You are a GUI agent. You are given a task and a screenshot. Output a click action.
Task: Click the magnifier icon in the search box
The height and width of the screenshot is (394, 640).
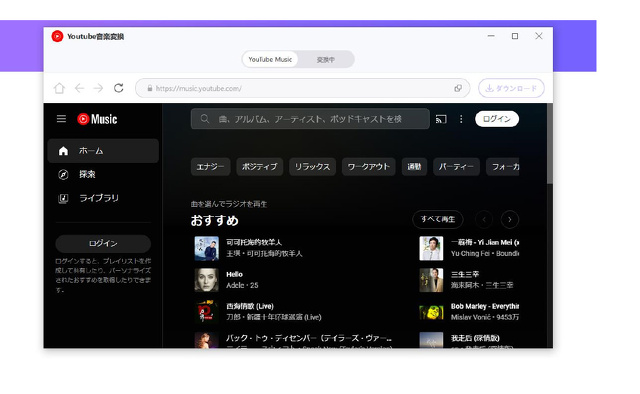(205, 119)
